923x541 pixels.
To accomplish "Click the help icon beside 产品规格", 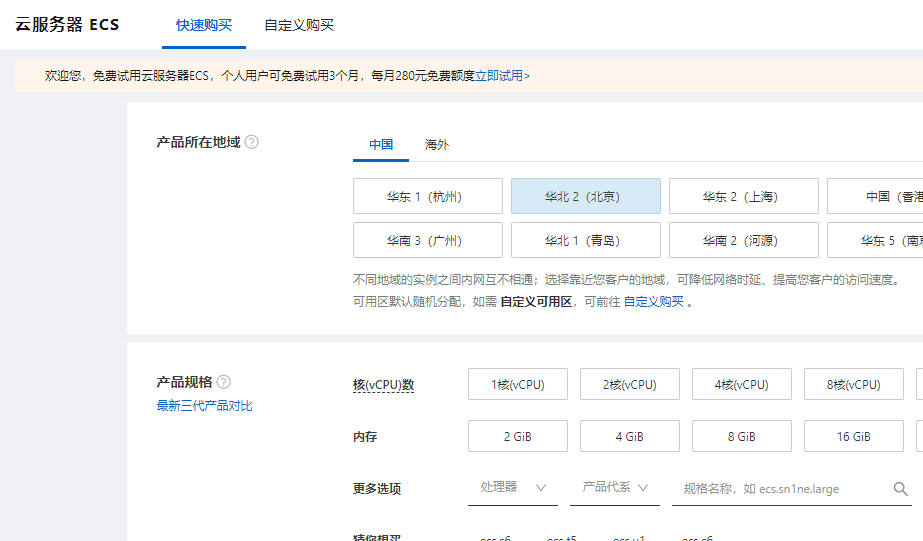I will 224,382.
